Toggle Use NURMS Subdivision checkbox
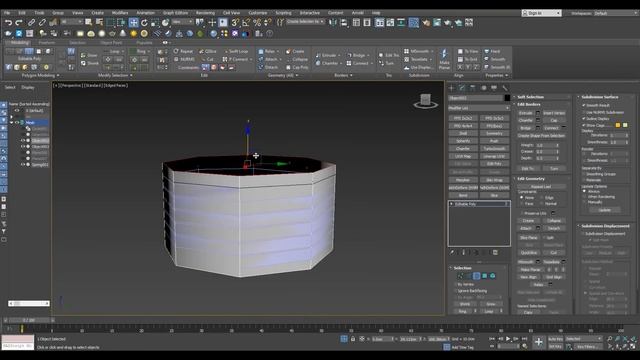The image size is (640, 360). 584,112
